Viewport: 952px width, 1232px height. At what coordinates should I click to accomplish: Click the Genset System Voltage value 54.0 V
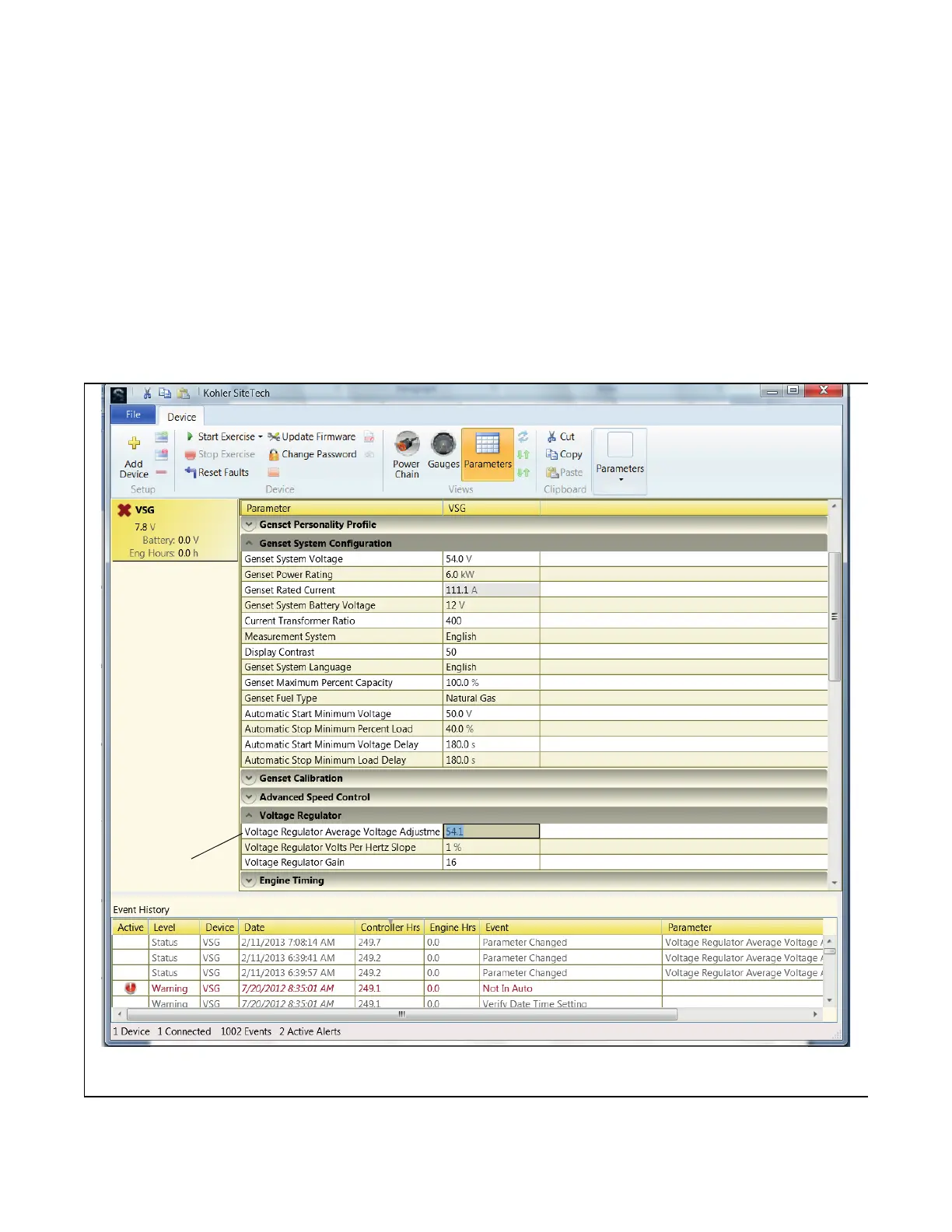coord(492,559)
